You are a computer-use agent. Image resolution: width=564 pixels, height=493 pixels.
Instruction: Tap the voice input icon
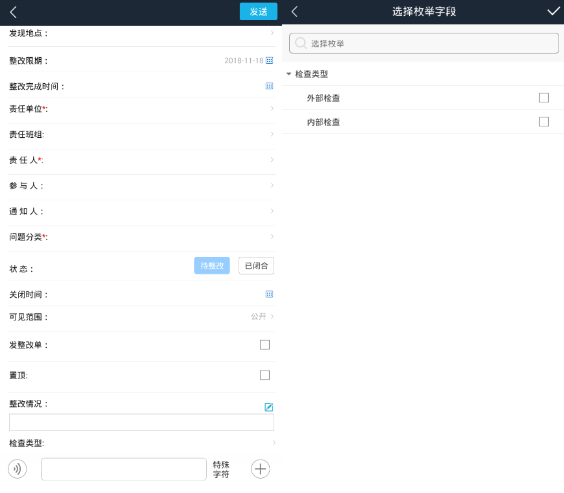(17, 469)
